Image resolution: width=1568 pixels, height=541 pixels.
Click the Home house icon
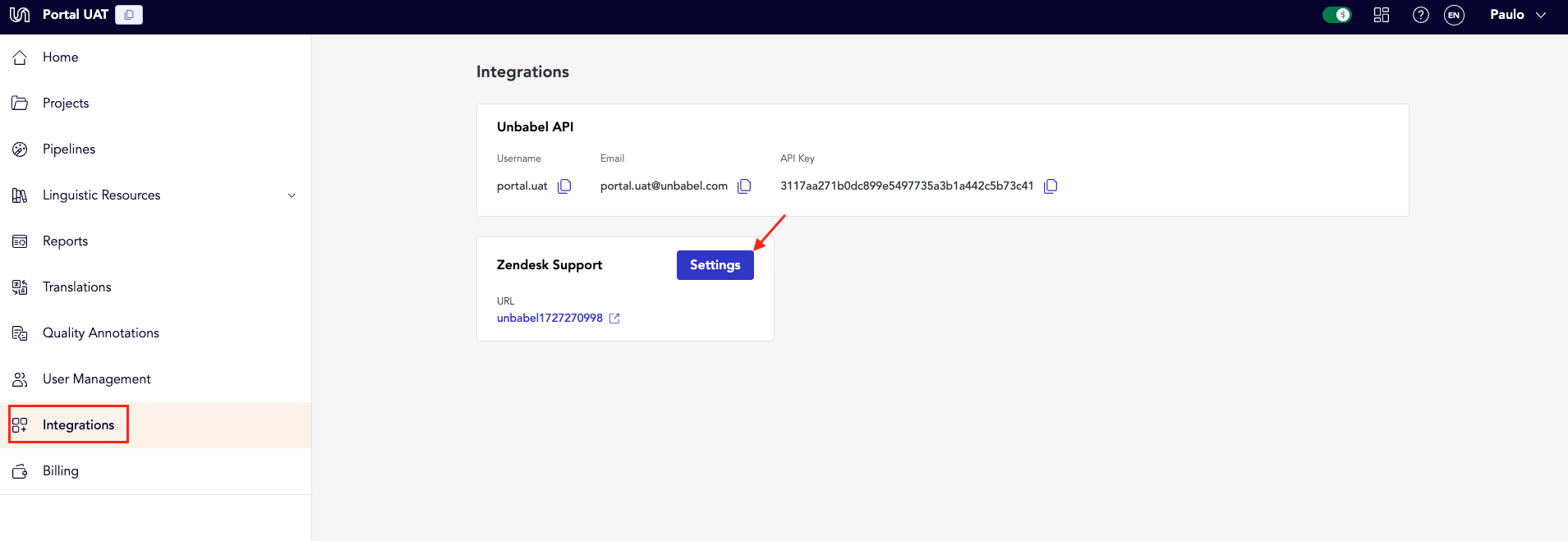[x=20, y=57]
